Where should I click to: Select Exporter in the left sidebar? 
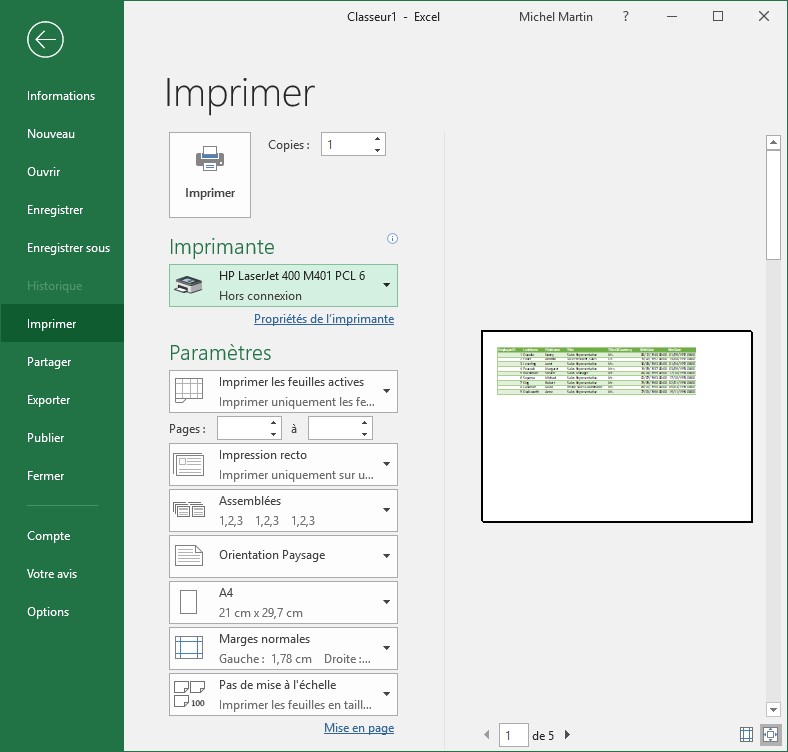point(48,400)
